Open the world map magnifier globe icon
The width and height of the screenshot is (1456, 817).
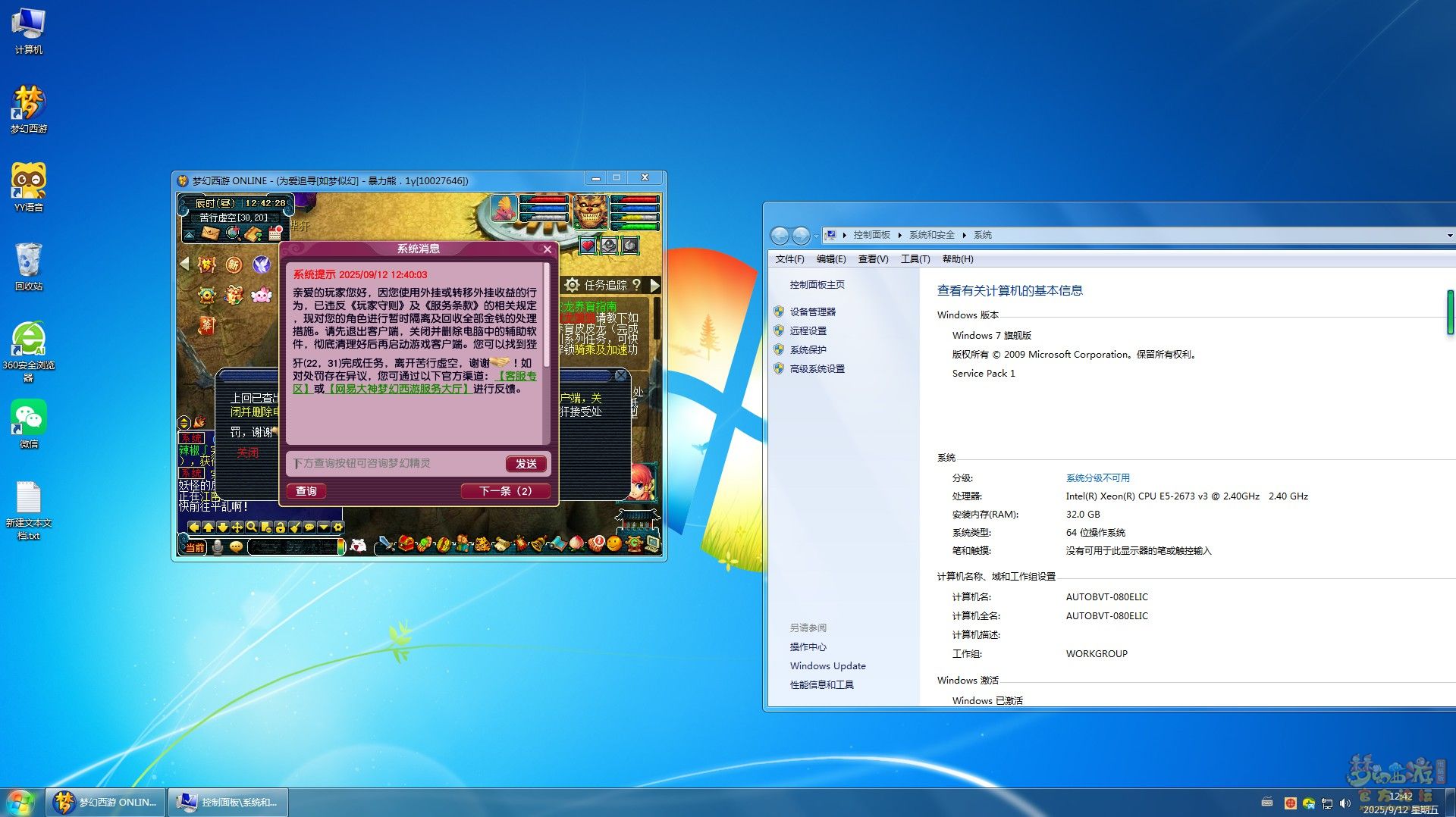coord(234,233)
